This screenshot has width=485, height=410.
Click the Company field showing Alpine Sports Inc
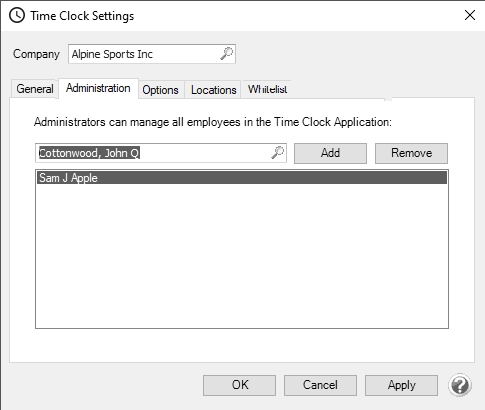click(x=152, y=54)
